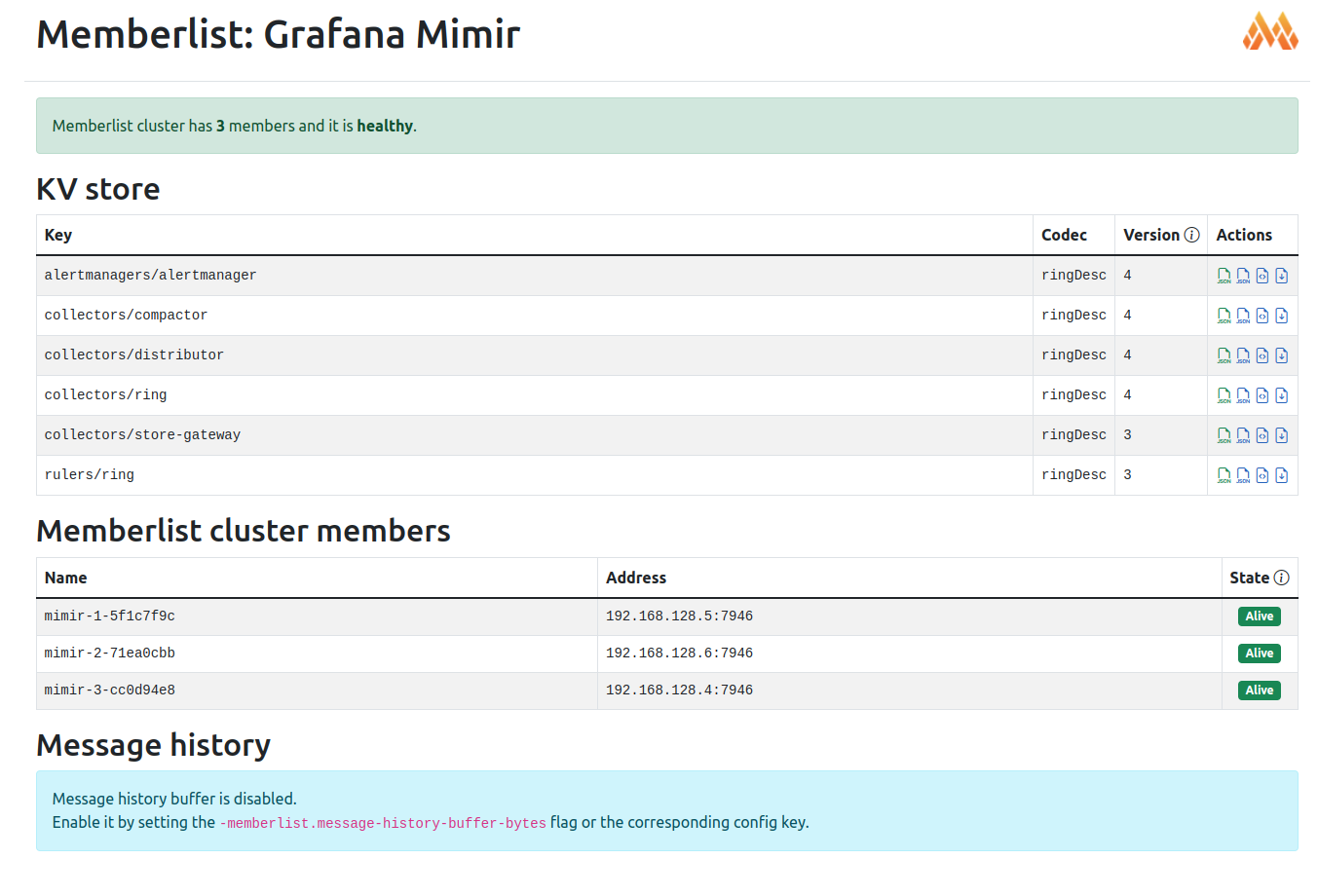Click ringDesc codec in collectors/ring row

(1073, 395)
